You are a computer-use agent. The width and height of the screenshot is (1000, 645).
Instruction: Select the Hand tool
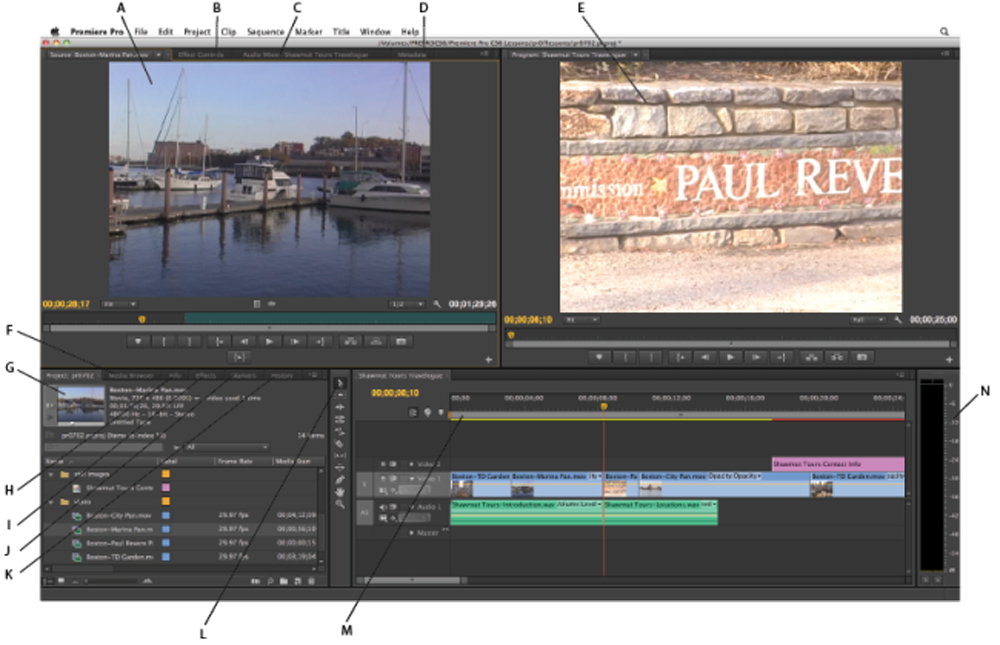coord(340,492)
